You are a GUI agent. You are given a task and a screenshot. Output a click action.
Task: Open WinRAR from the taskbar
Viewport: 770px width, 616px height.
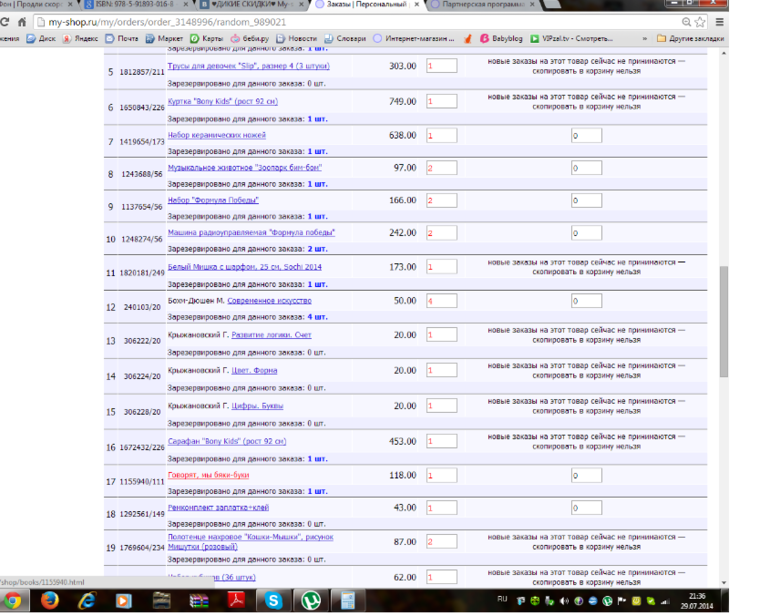(199, 600)
